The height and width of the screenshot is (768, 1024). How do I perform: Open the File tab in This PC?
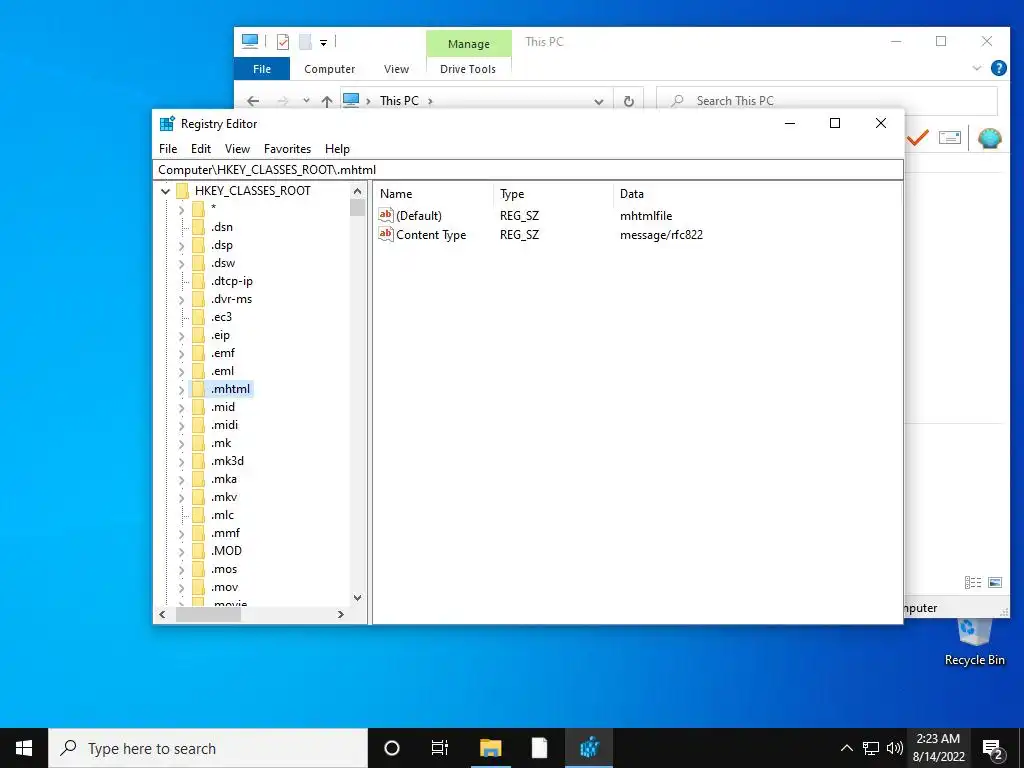[x=262, y=69]
